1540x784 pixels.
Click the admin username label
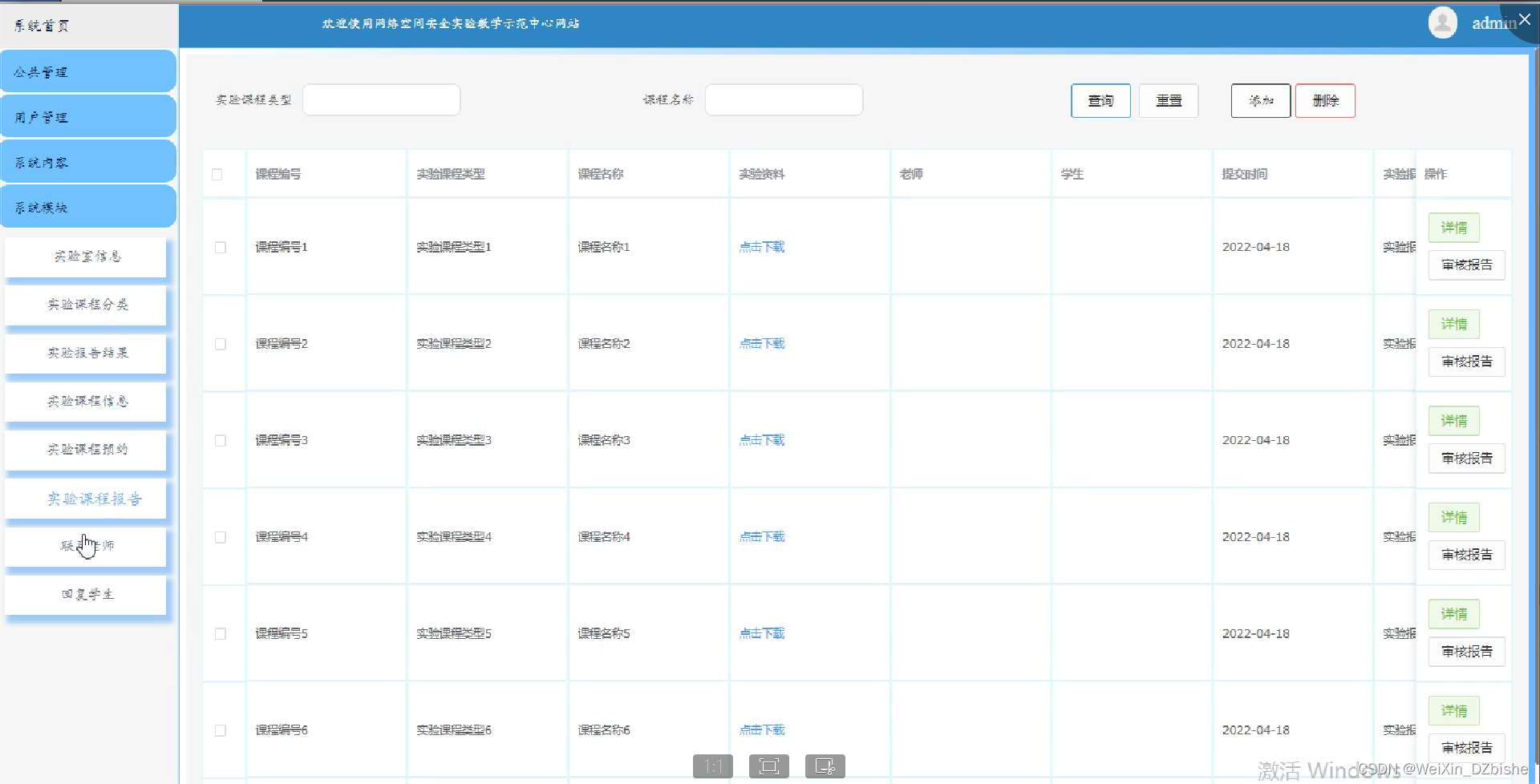[1493, 23]
